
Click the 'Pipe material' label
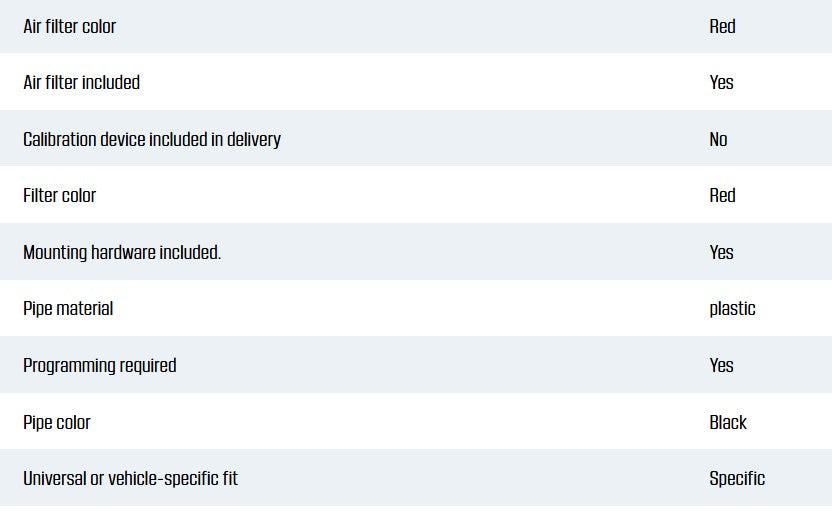[68, 308]
